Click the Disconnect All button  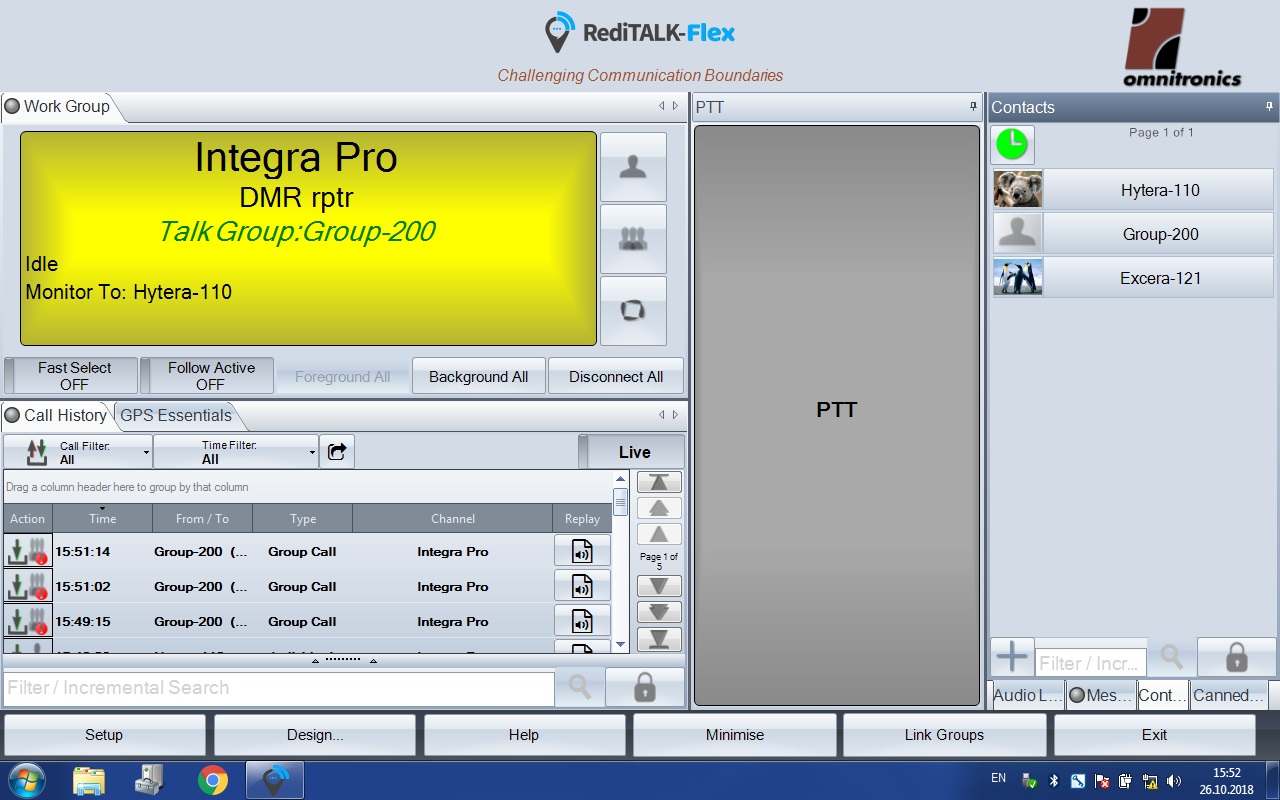point(616,377)
